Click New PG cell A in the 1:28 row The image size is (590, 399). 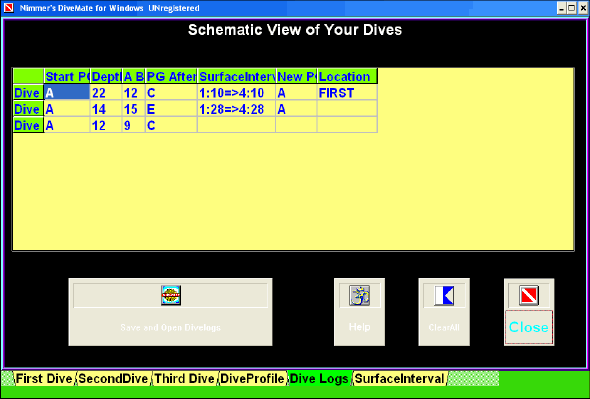pos(297,109)
